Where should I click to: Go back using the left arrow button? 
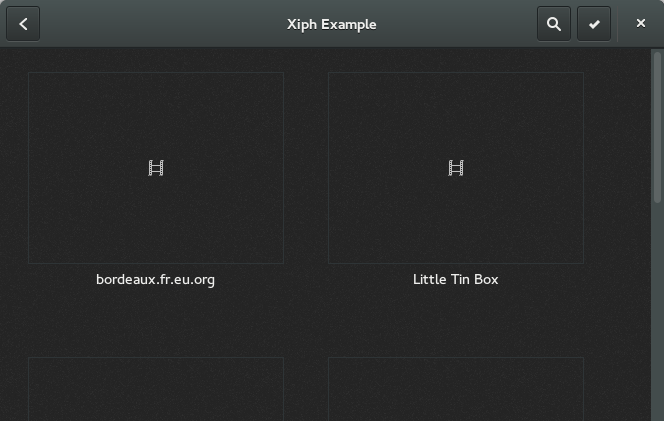pyautogui.click(x=23, y=24)
